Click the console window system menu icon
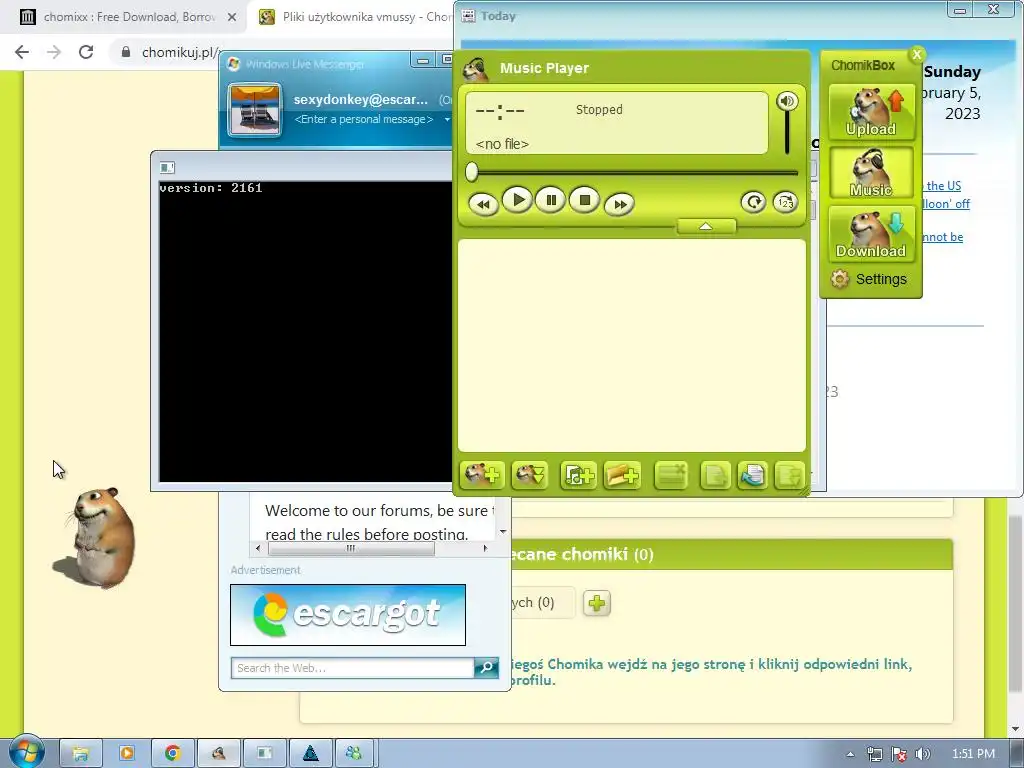This screenshot has width=1024, height=768. pos(167,167)
